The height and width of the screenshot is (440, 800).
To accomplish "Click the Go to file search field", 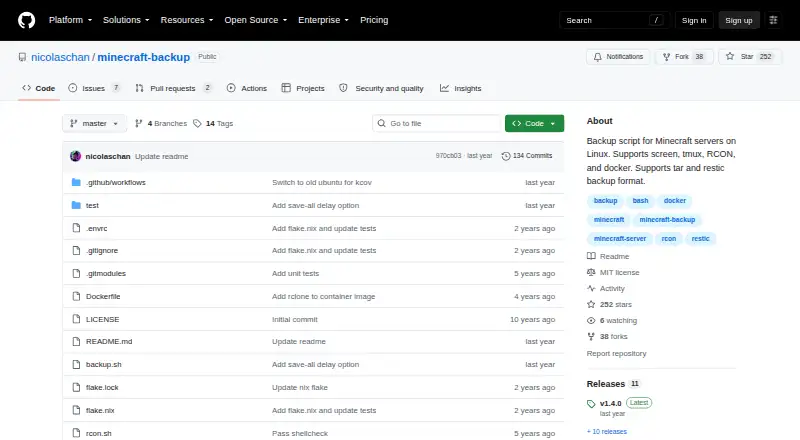I will pyautogui.click(x=437, y=124).
